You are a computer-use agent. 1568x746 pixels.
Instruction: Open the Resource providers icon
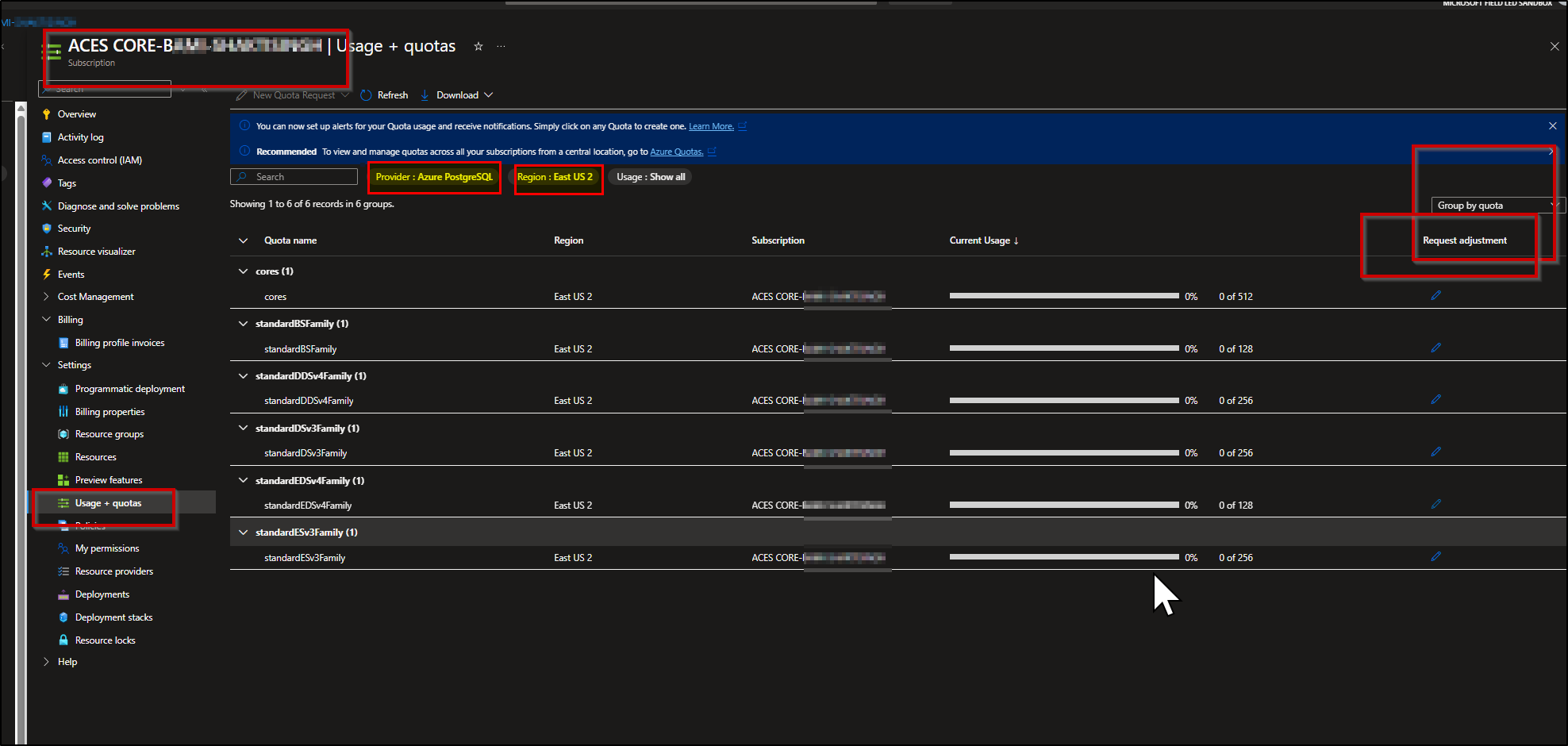[63, 571]
